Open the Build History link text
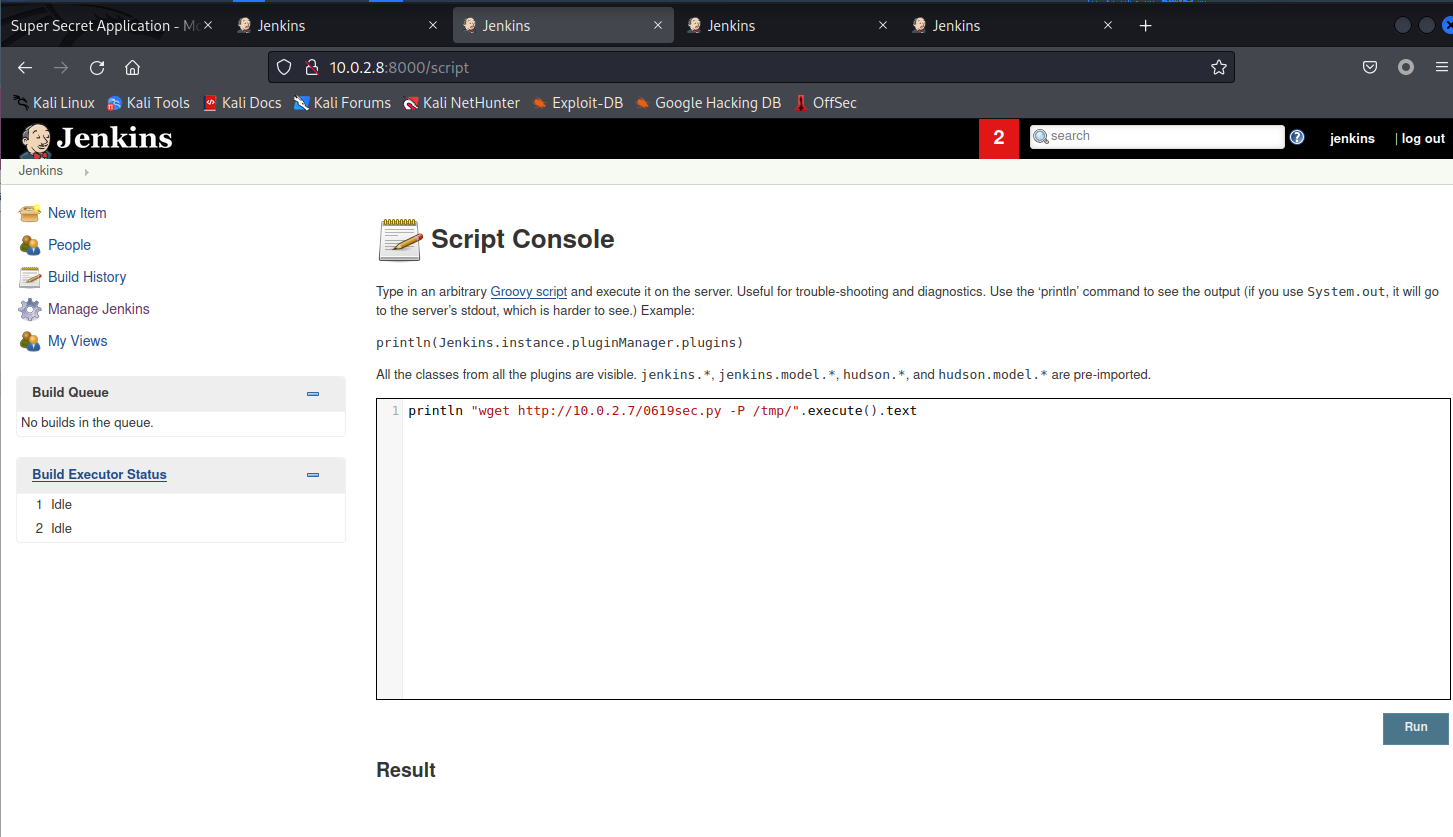Screen dimensions: 1453x837 (x=87, y=277)
